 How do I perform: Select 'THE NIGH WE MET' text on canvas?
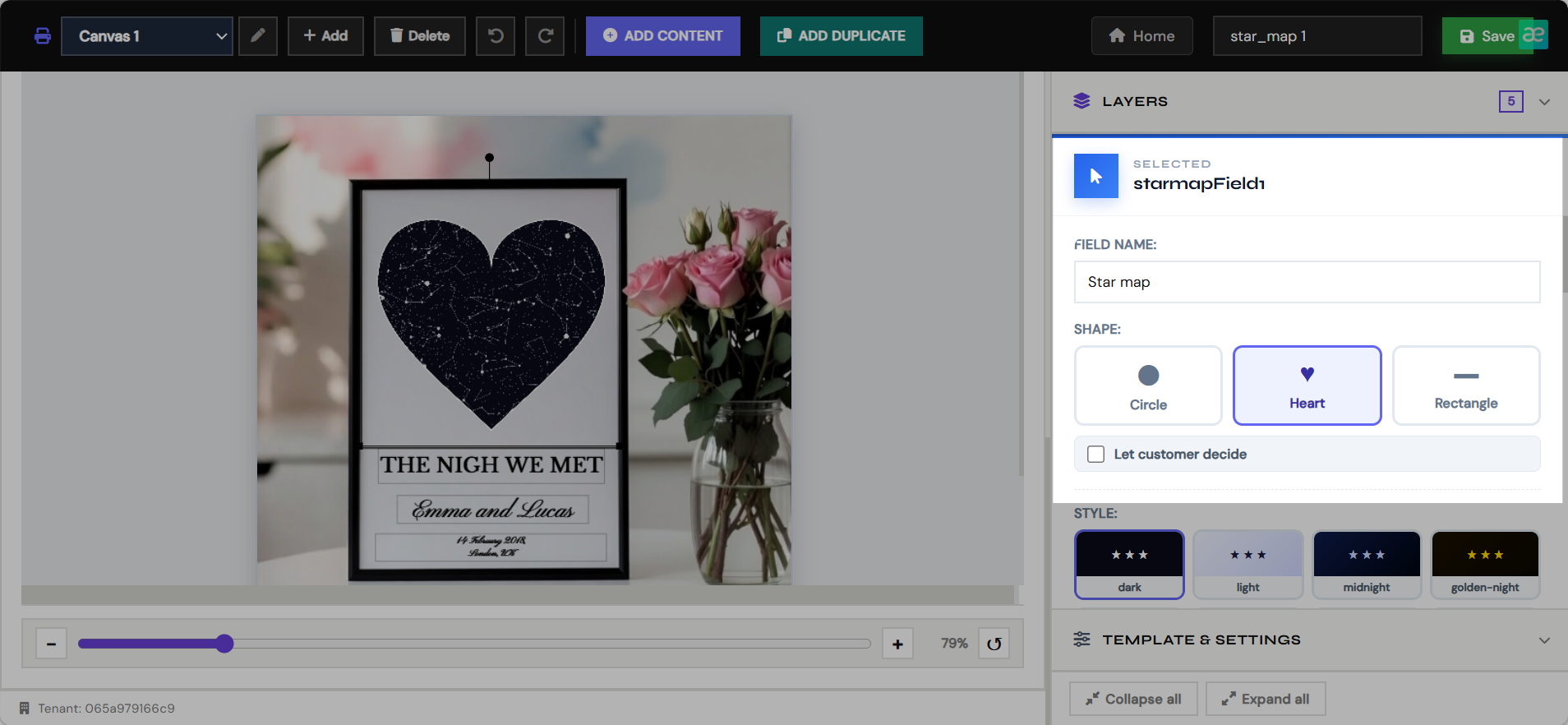[x=491, y=464]
